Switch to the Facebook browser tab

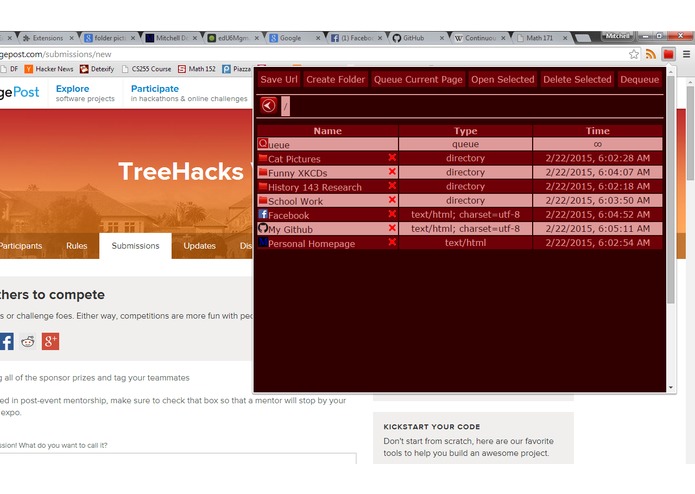click(356, 38)
